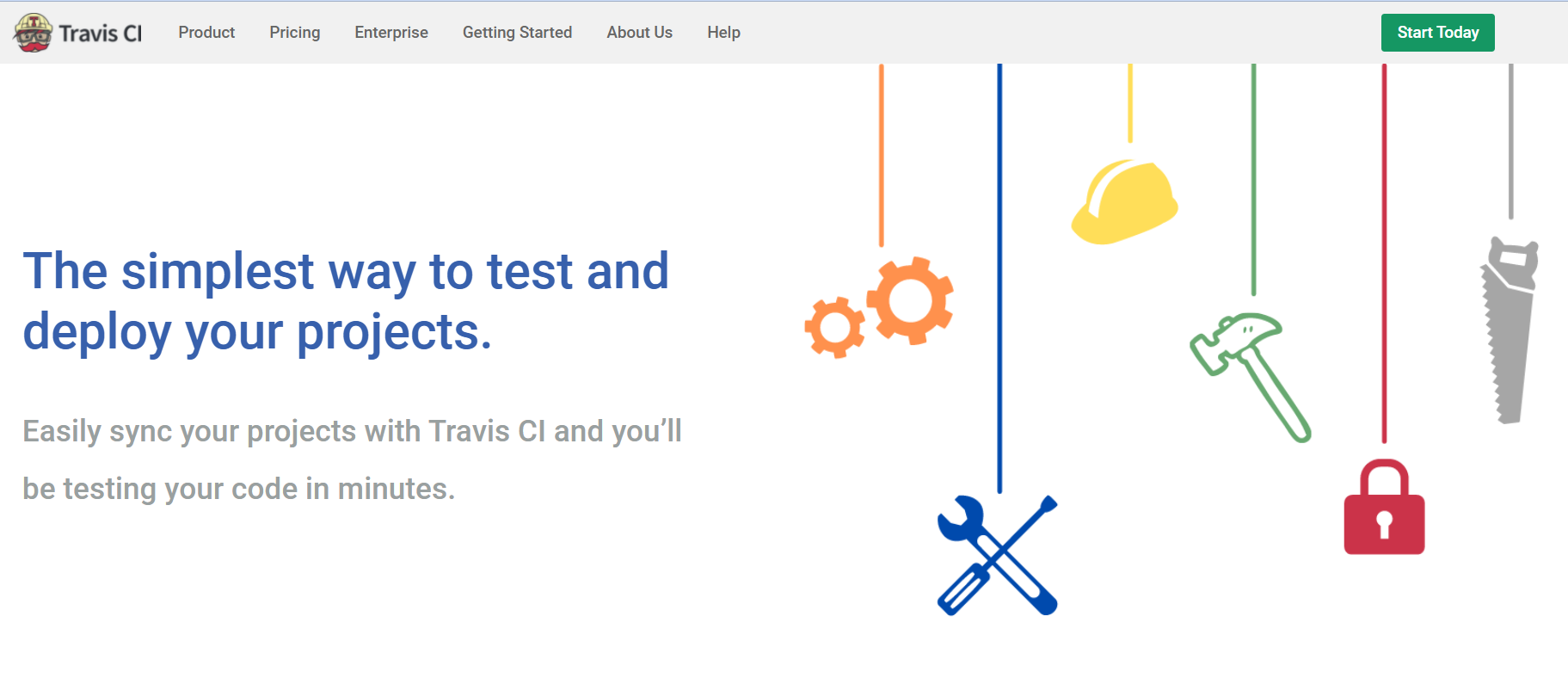Viewport: 1568px width, 678px height.
Task: Click the green Start Today button
Action: click(1438, 33)
